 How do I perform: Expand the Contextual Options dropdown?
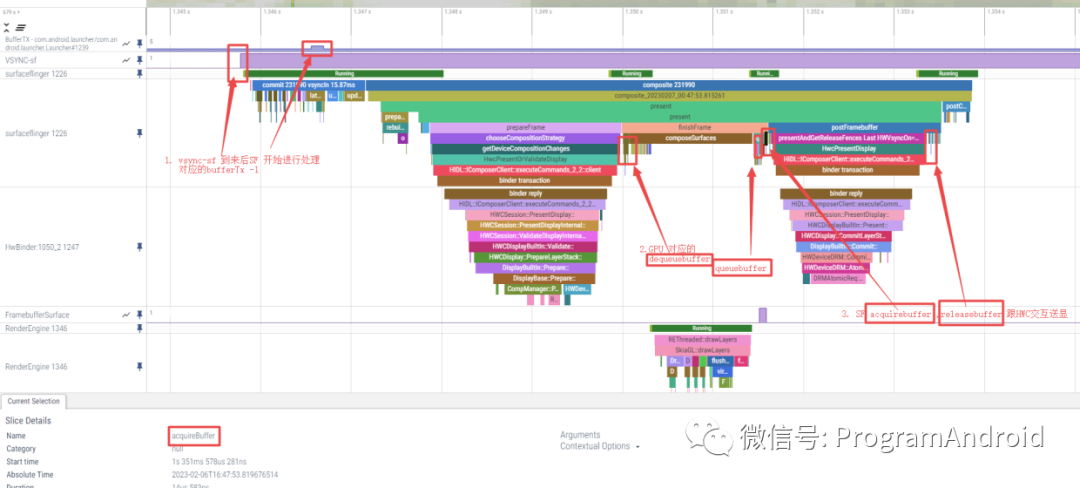600,446
